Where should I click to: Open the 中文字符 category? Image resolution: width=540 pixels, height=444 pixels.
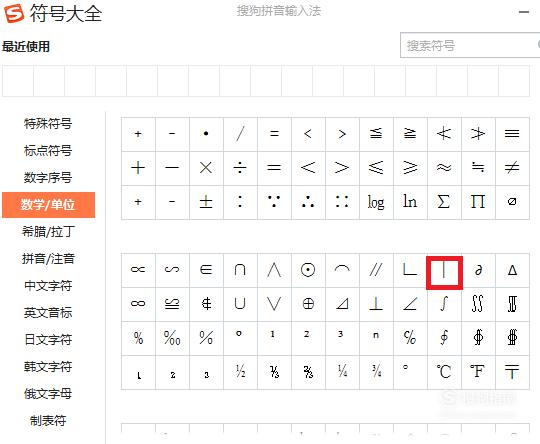tap(48, 286)
